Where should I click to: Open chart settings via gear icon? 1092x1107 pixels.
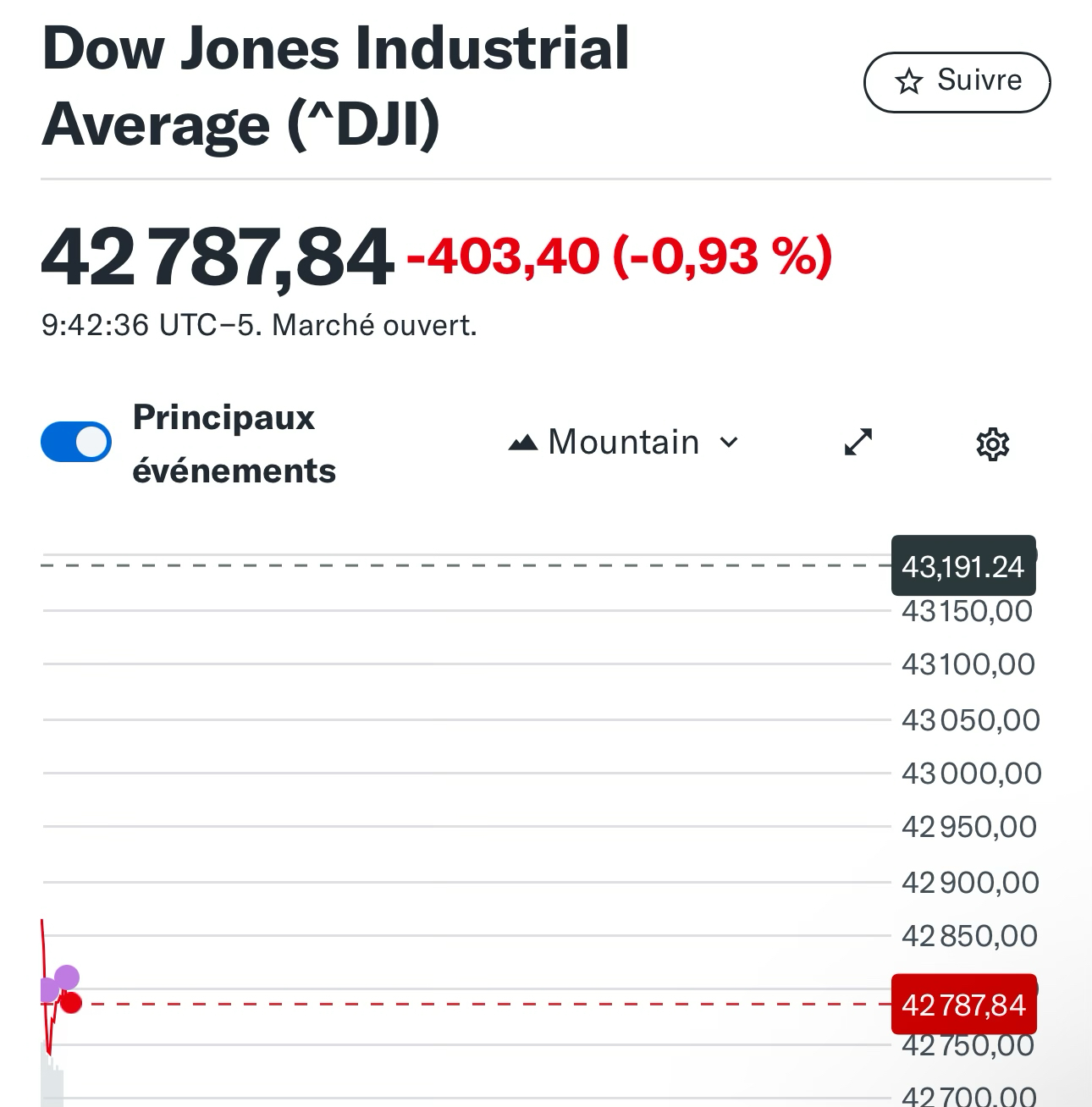992,443
